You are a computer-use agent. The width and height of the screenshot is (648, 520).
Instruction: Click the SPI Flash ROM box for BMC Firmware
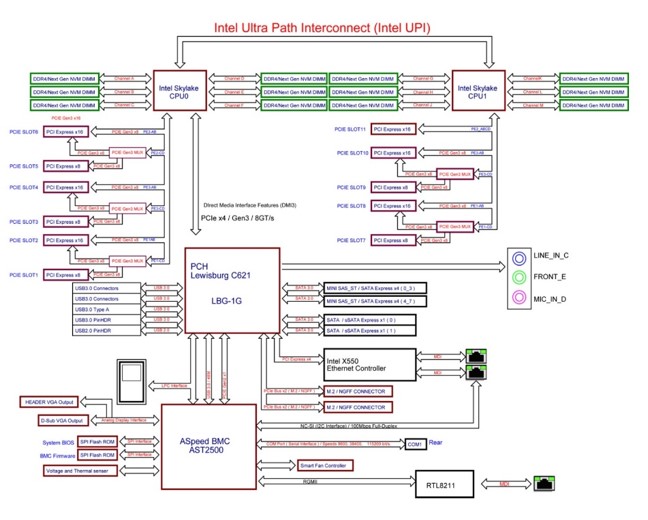[97, 455]
